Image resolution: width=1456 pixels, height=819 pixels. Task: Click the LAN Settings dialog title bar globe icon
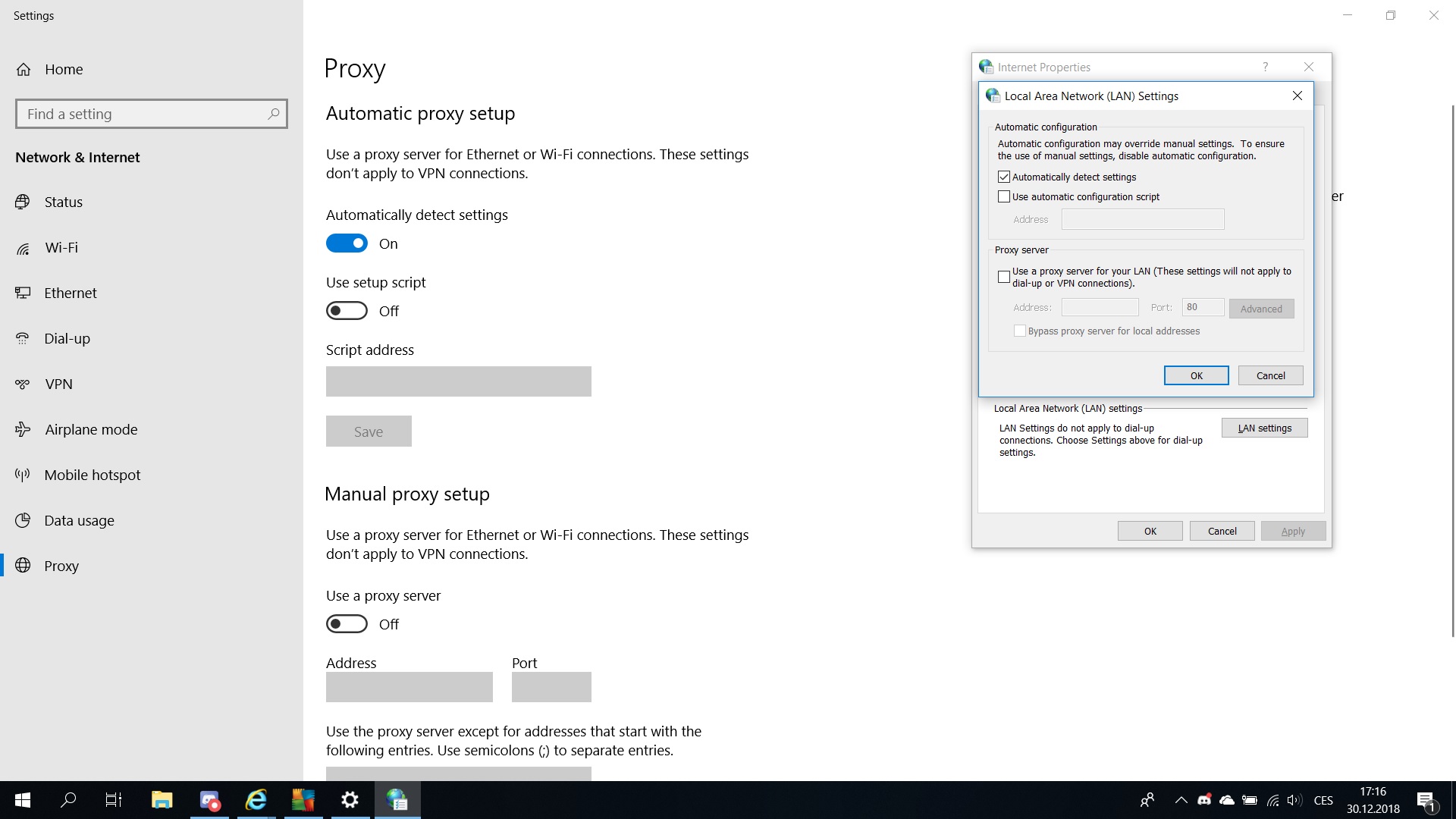click(x=993, y=96)
